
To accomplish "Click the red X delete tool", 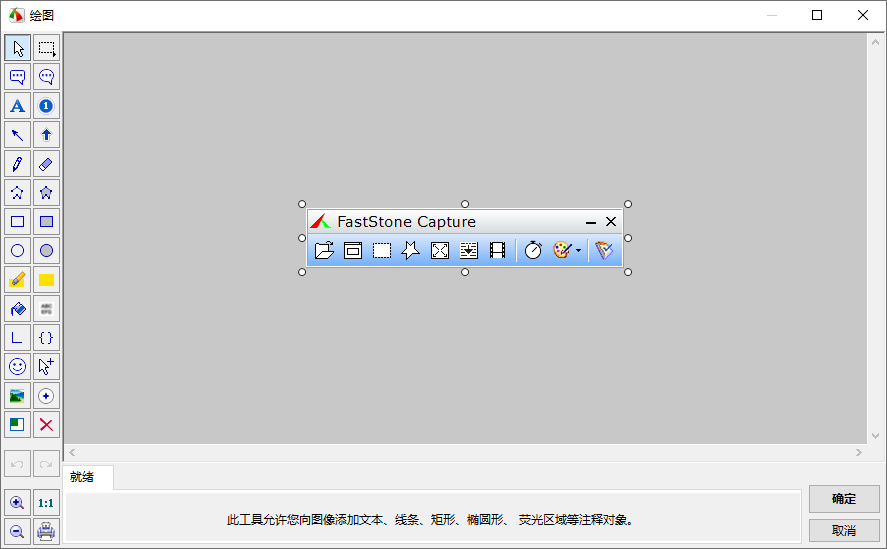I will [46, 425].
